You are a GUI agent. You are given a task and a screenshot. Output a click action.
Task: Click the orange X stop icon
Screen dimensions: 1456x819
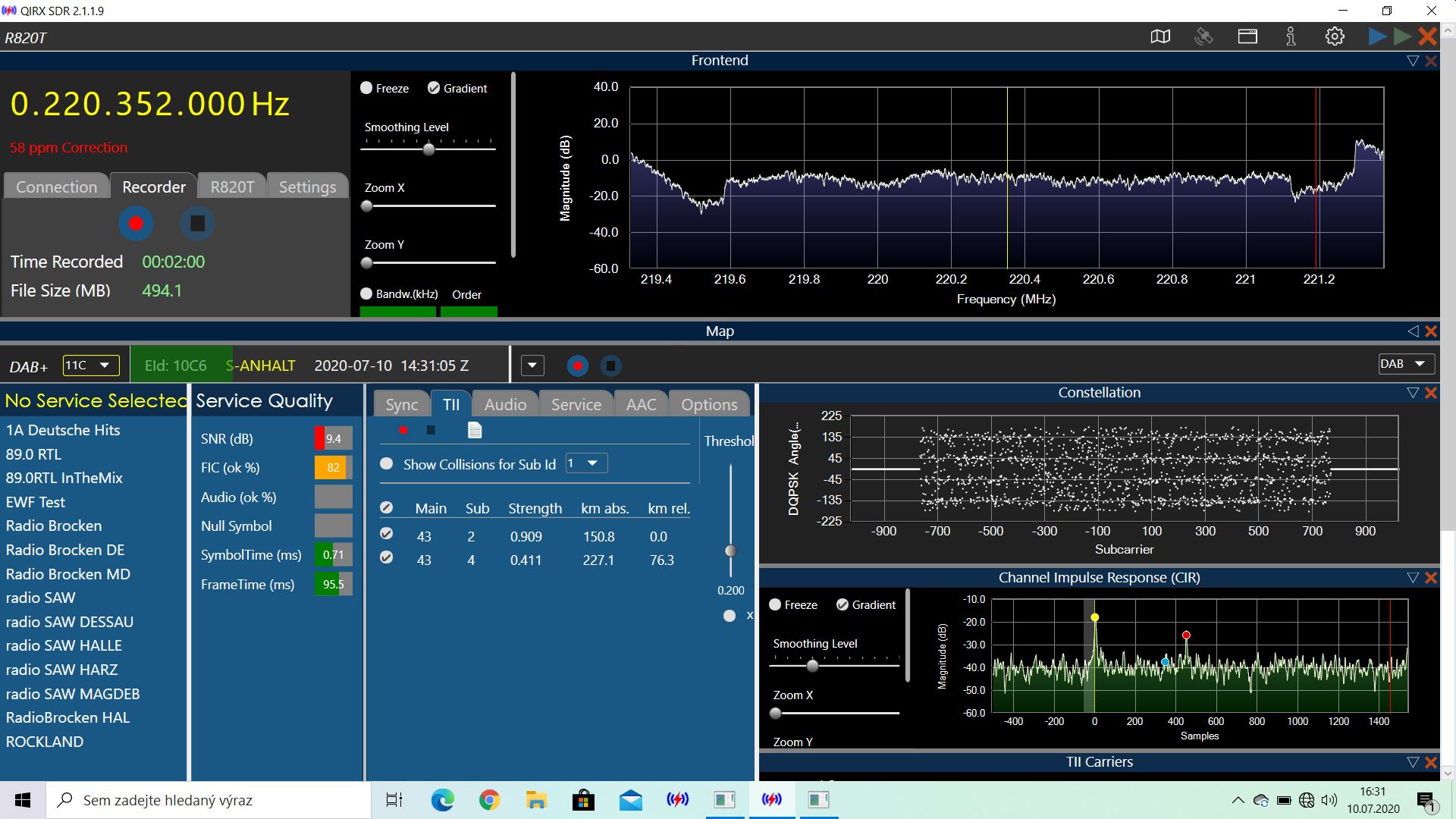[1427, 36]
